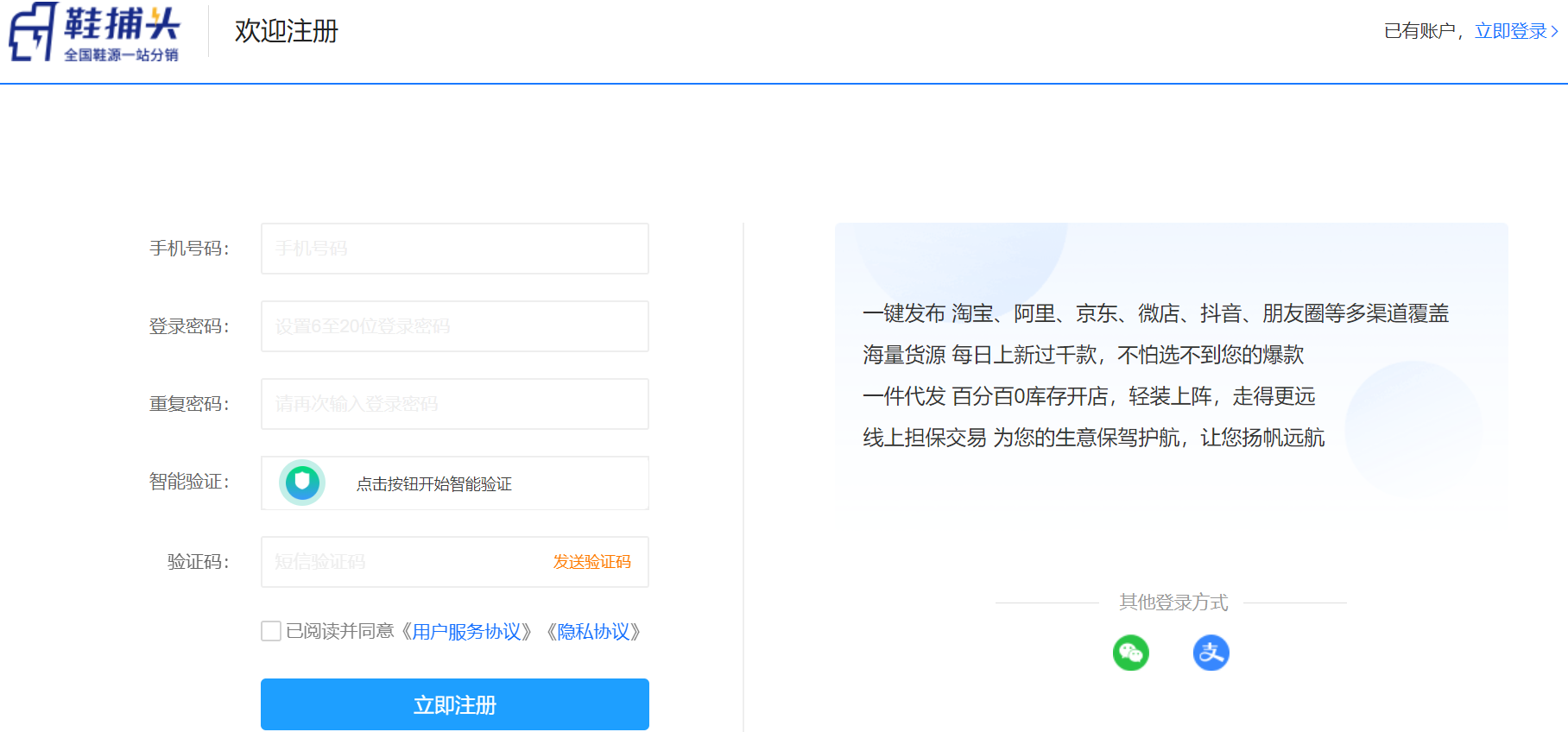Sign in with the WeChat icon

(1130, 653)
